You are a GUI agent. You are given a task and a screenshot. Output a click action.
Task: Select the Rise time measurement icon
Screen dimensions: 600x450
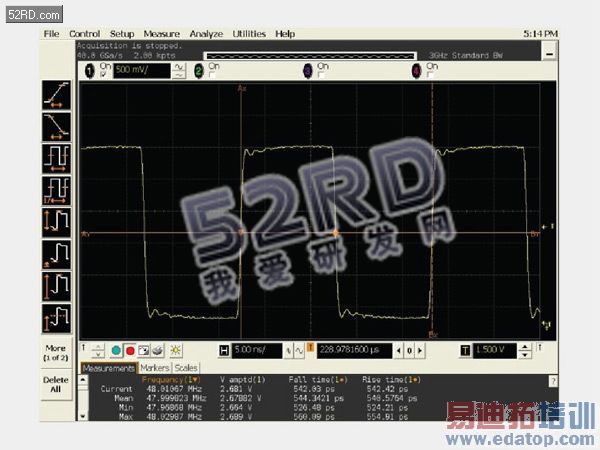pyautogui.click(x=57, y=95)
